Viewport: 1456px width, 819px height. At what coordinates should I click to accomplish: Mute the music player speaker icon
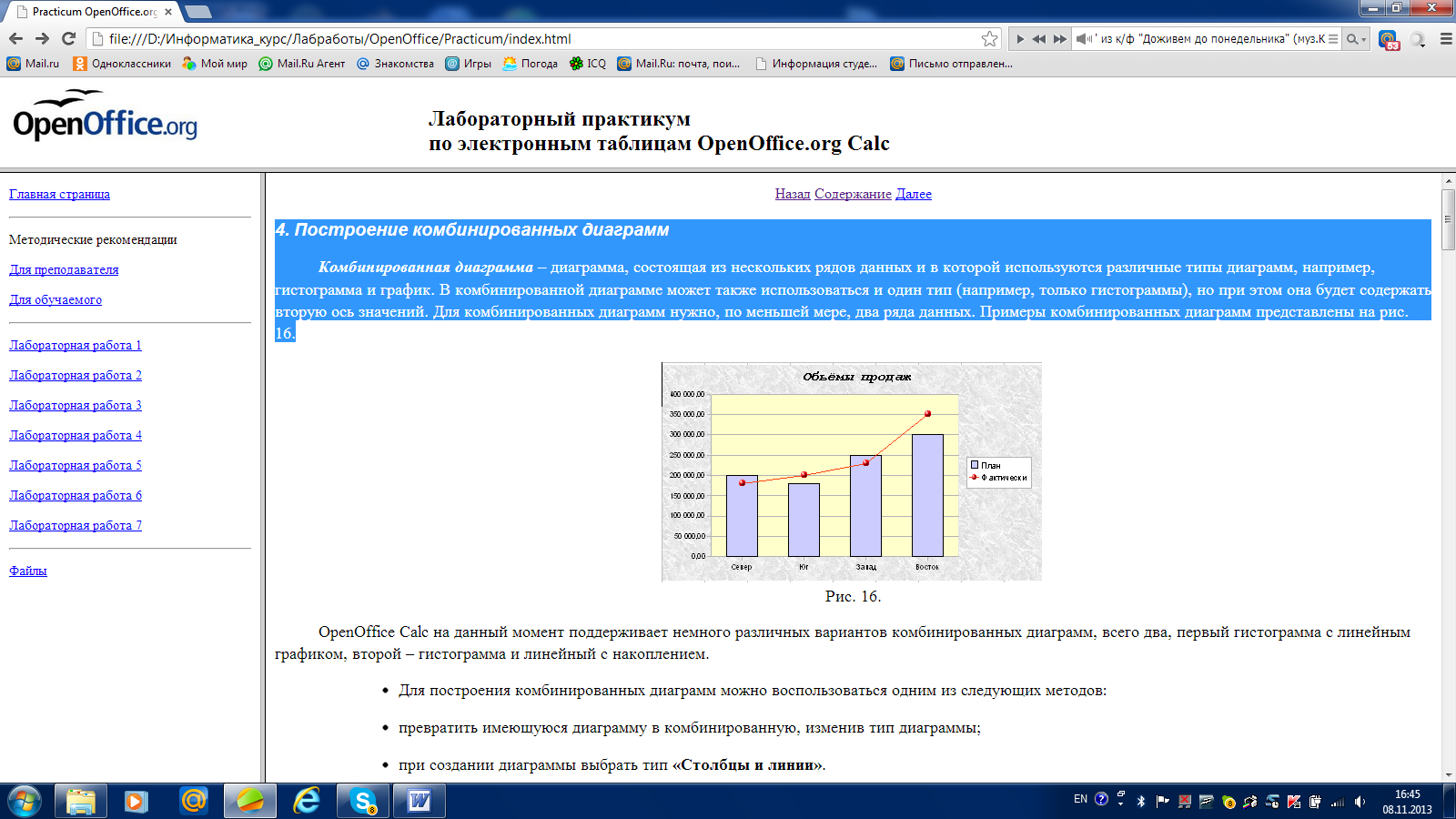(1085, 39)
